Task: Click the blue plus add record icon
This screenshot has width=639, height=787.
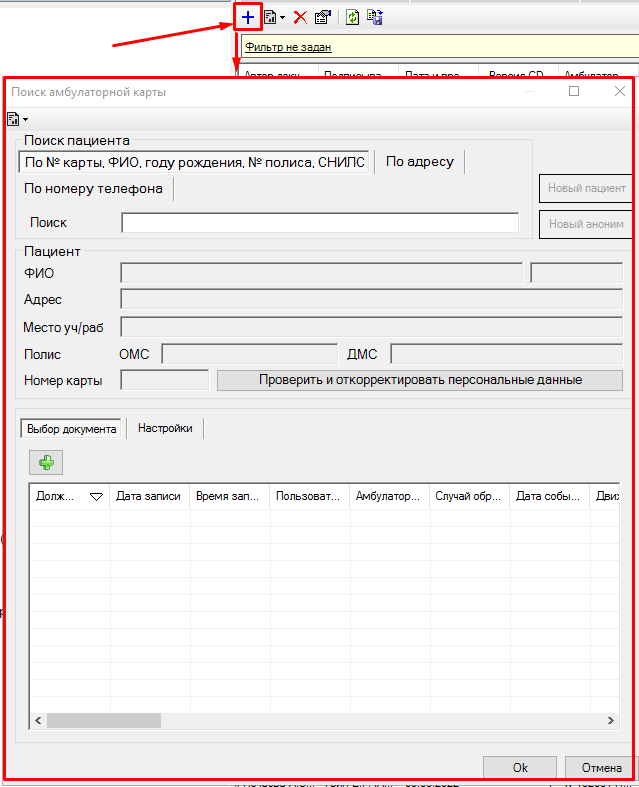Action: click(248, 17)
